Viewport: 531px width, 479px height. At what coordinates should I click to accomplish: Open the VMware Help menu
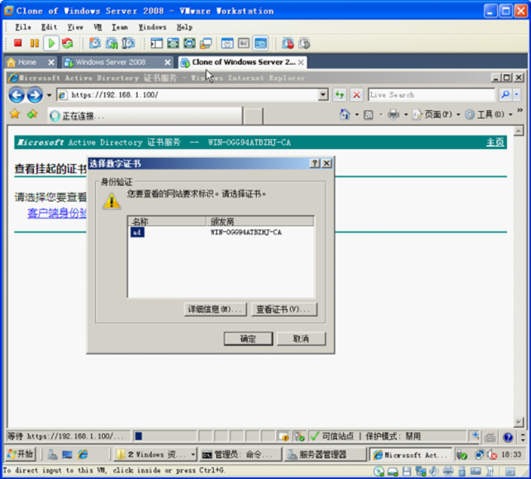click(185, 27)
